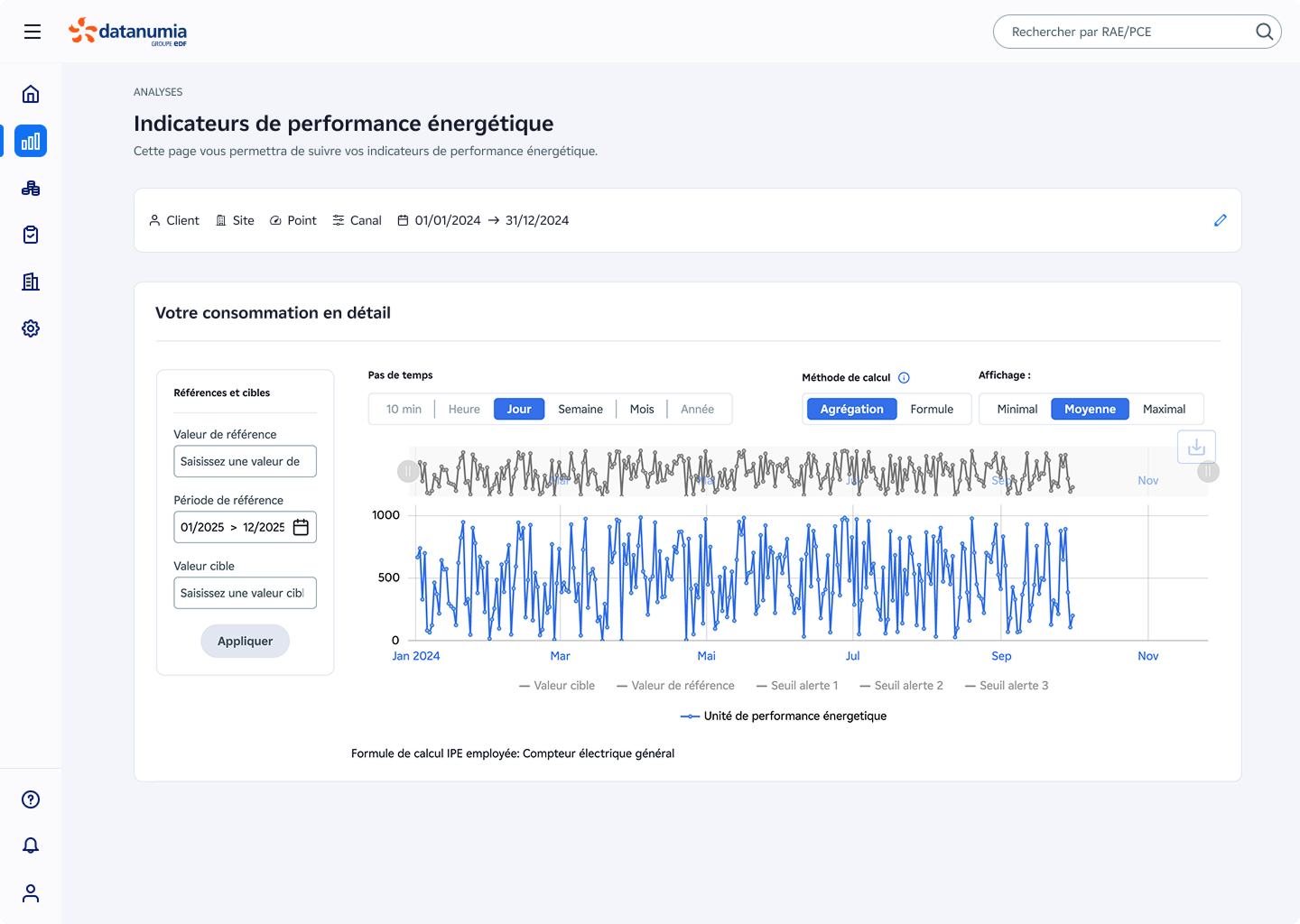Switch calculation method to Formule
The height and width of the screenshot is (924, 1300).
point(932,409)
